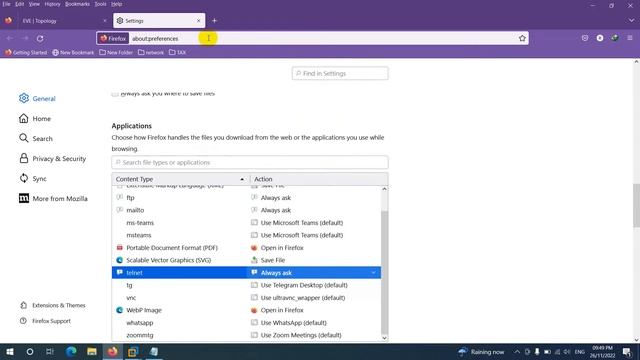This screenshot has width=640, height=360.
Task: Close the EVE | Topology tab
Action: [x=104, y=20]
